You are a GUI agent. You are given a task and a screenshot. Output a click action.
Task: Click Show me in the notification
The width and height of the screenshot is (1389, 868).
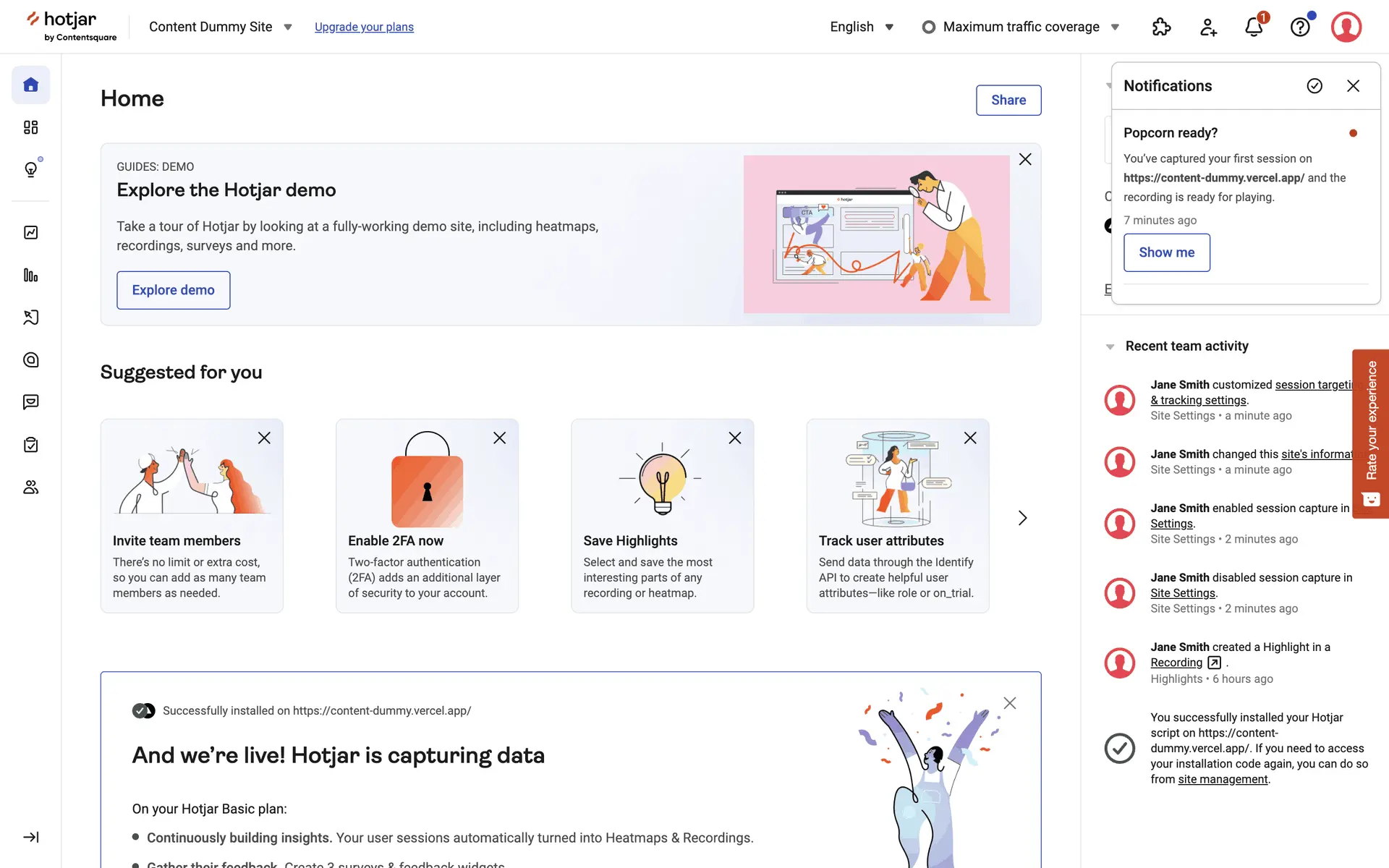tap(1166, 252)
